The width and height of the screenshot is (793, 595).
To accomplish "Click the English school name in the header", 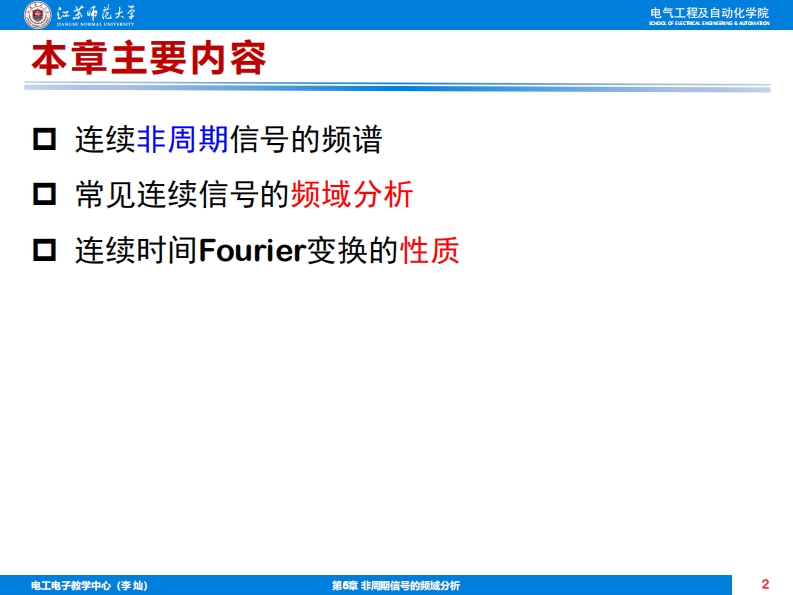I will (x=709, y=23).
